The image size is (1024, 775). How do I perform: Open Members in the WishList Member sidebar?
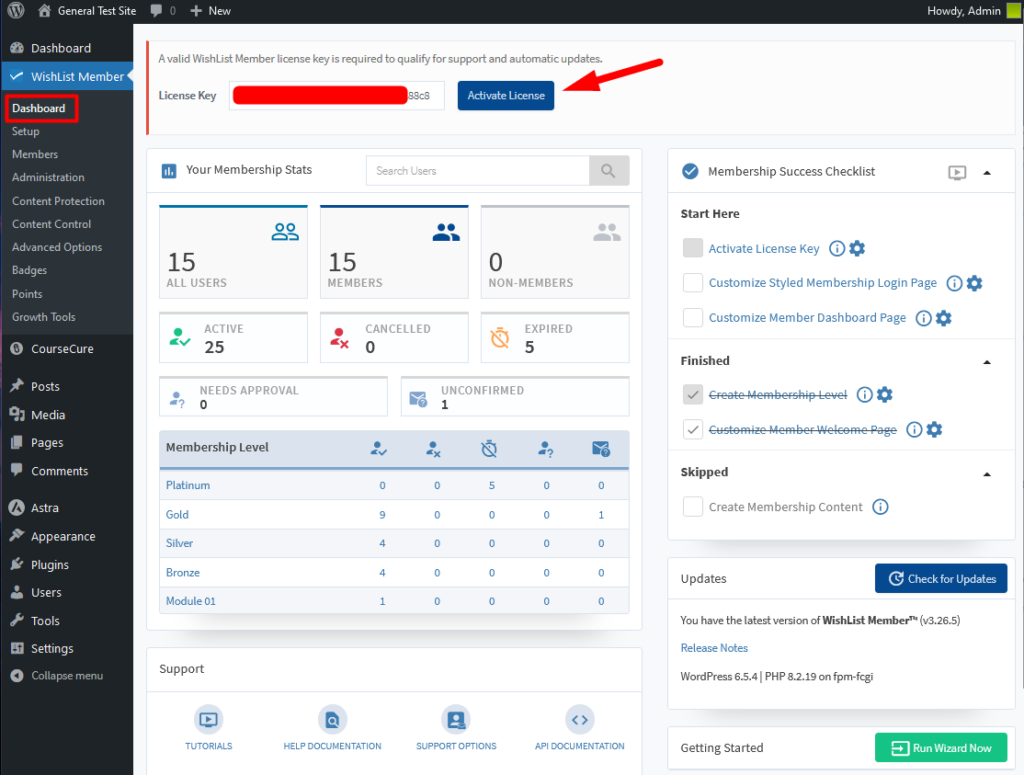[37, 154]
